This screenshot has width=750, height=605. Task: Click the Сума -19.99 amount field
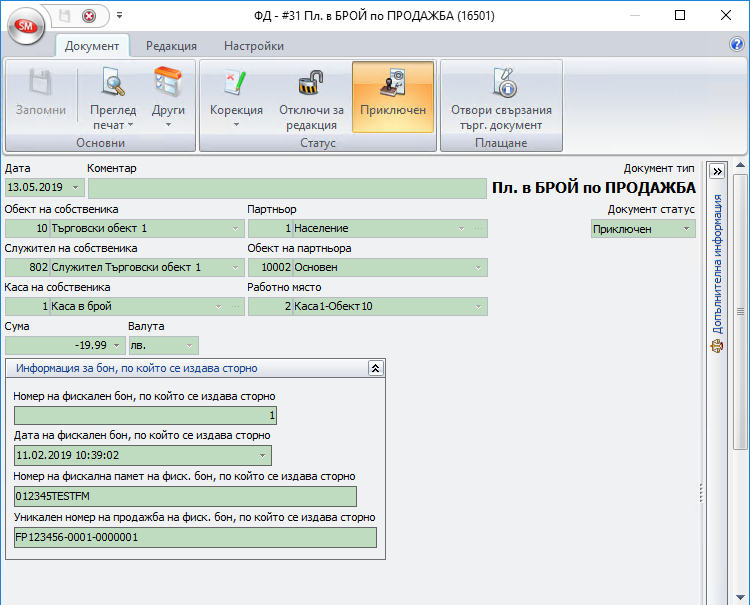(x=57, y=345)
